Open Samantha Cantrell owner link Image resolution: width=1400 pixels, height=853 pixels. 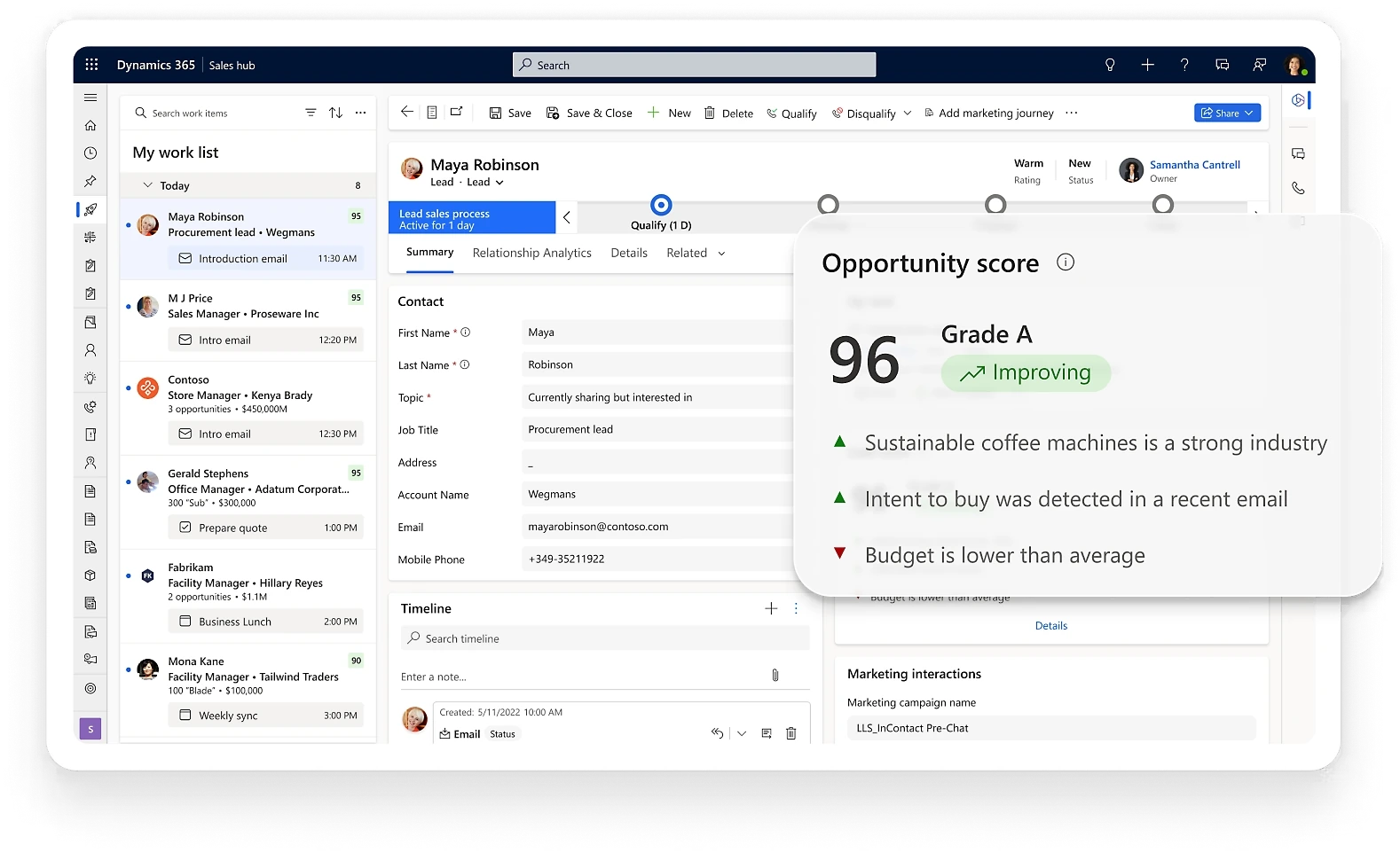click(x=1194, y=165)
